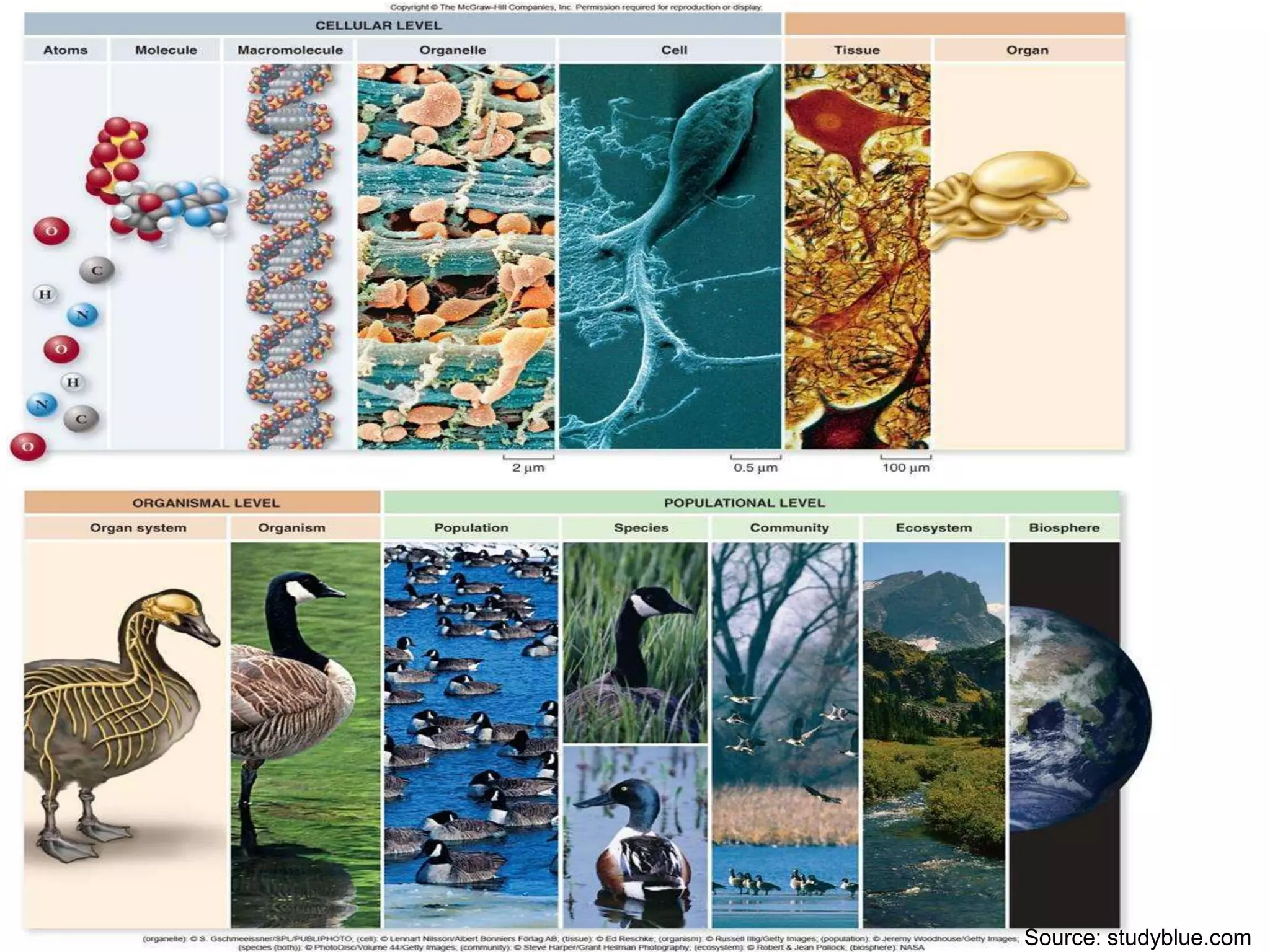1270x952 pixels.
Task: Click the 100 µm scale bar
Action: 905,464
